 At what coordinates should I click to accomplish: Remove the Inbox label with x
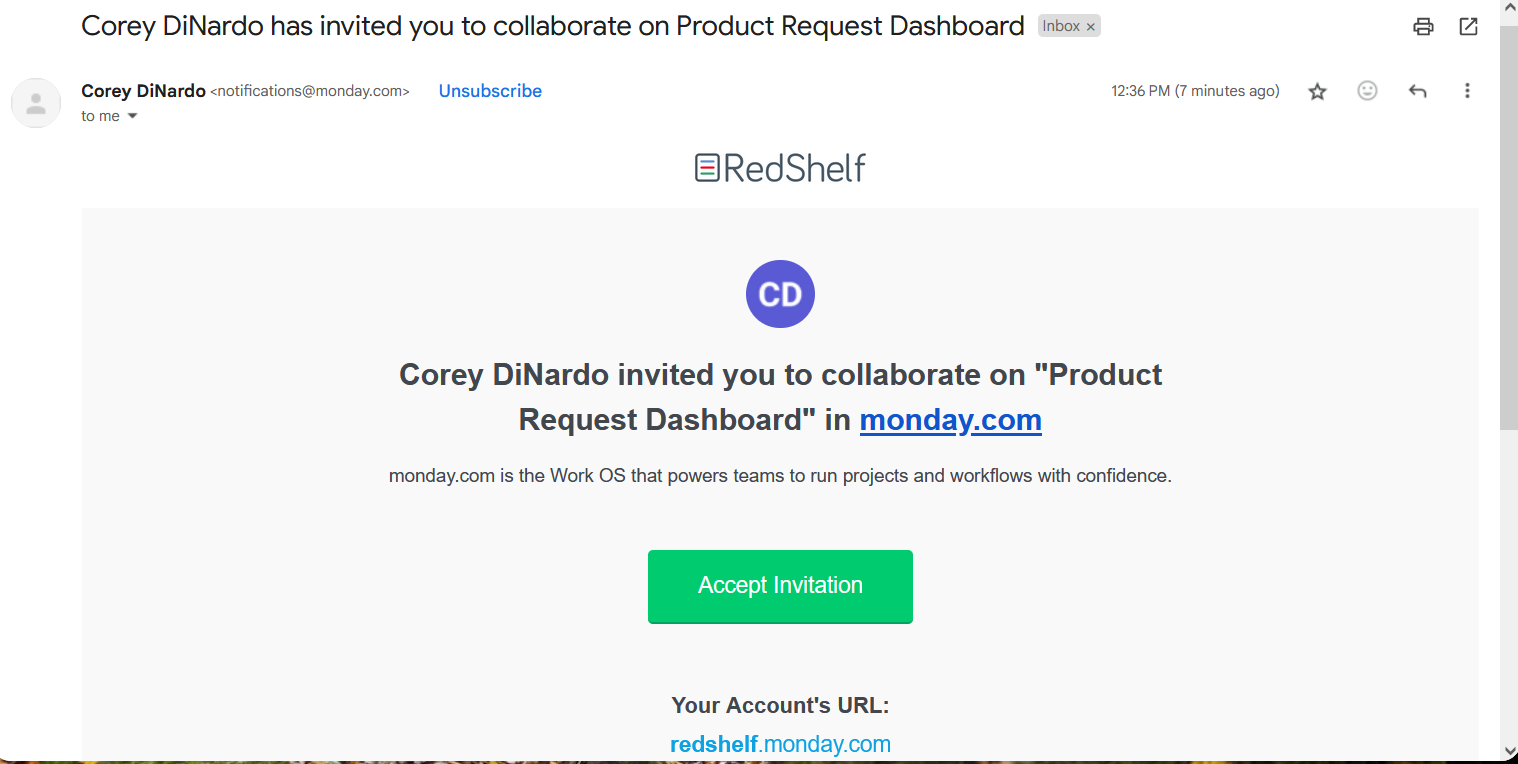pos(1091,27)
